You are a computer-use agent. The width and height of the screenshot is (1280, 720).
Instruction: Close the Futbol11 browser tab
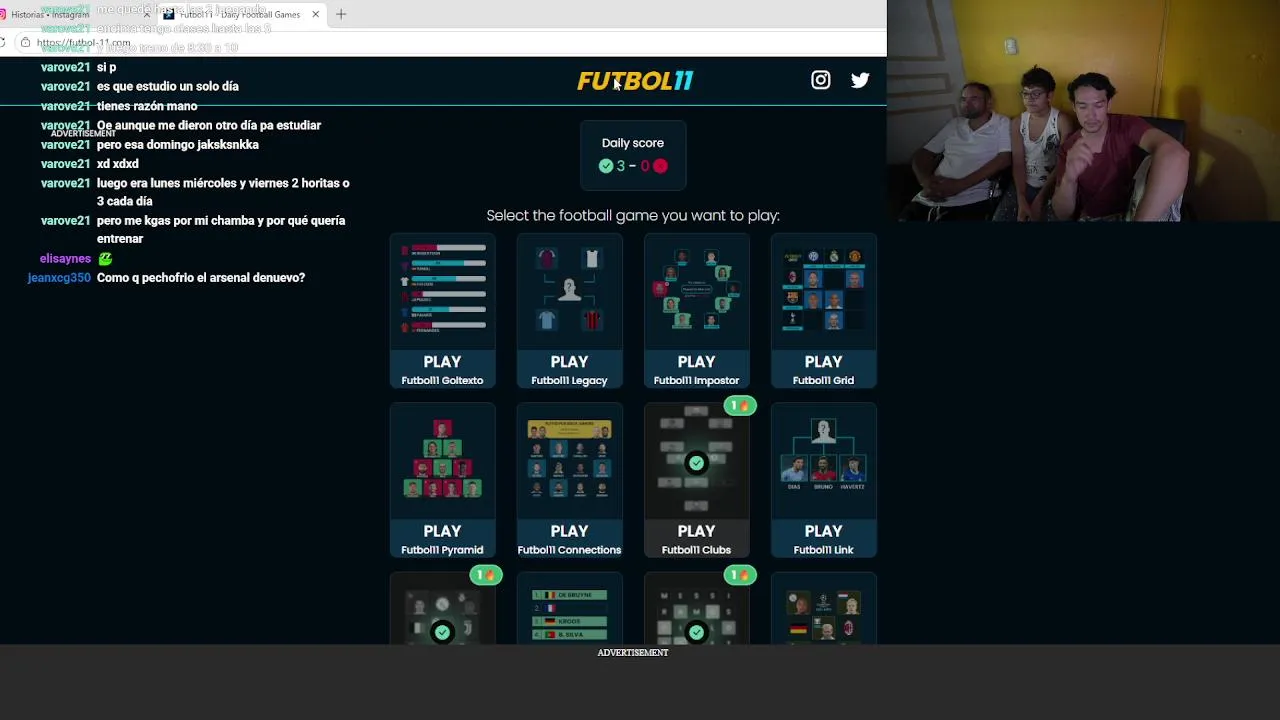[x=316, y=14]
